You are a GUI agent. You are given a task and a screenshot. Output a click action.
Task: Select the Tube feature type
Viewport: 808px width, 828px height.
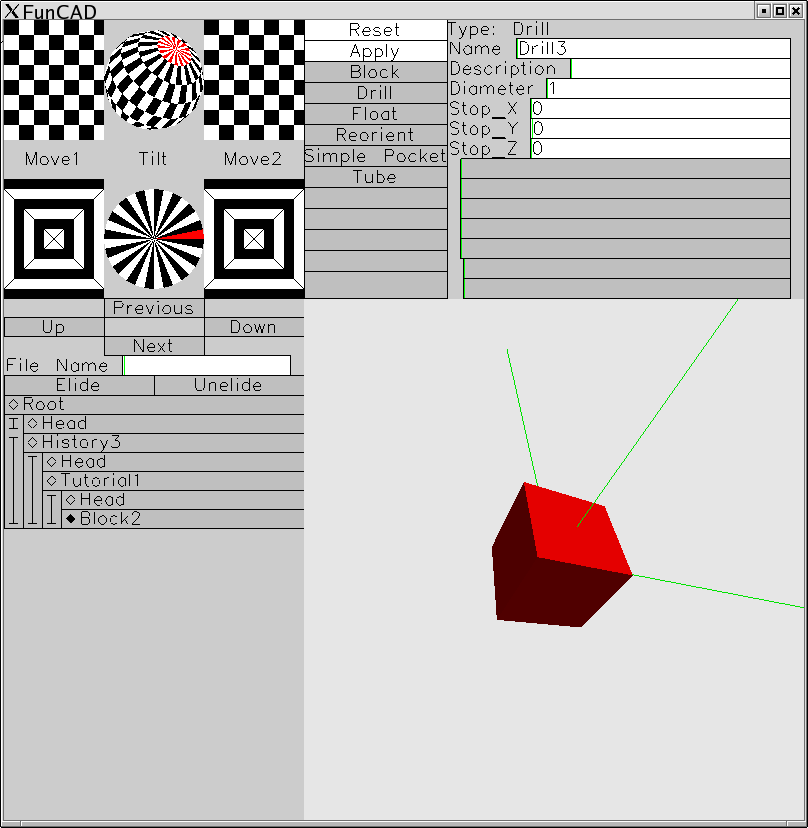pos(375,177)
